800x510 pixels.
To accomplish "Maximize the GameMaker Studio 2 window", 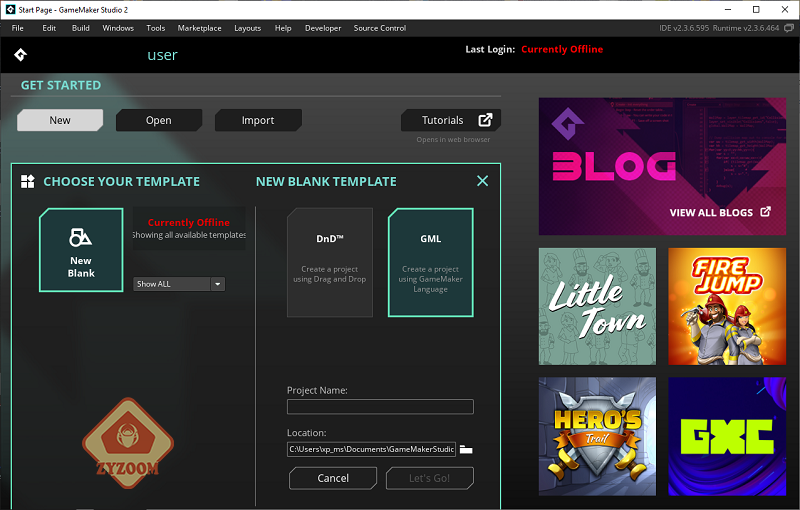I will click(756, 10).
